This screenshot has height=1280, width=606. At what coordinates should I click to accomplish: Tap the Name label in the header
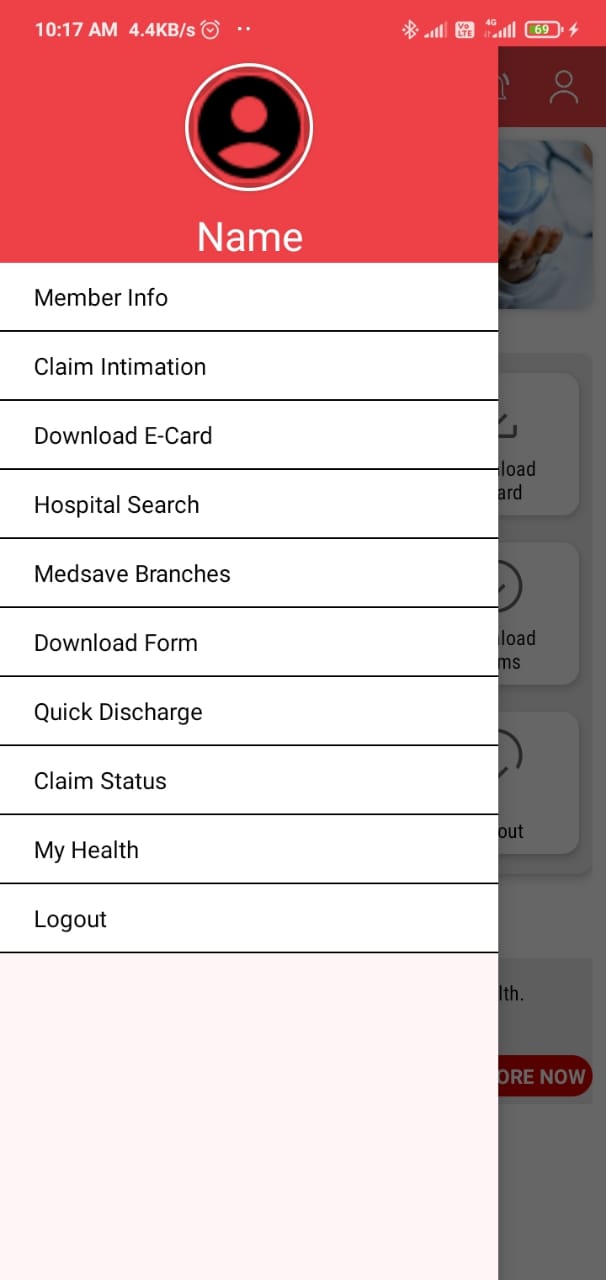tap(249, 237)
